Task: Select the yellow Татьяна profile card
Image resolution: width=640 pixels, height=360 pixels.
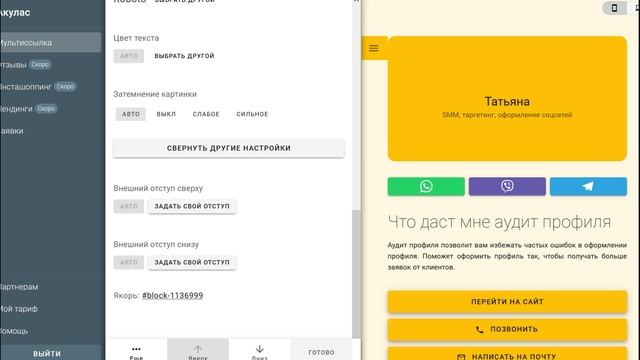Action: click(x=507, y=98)
